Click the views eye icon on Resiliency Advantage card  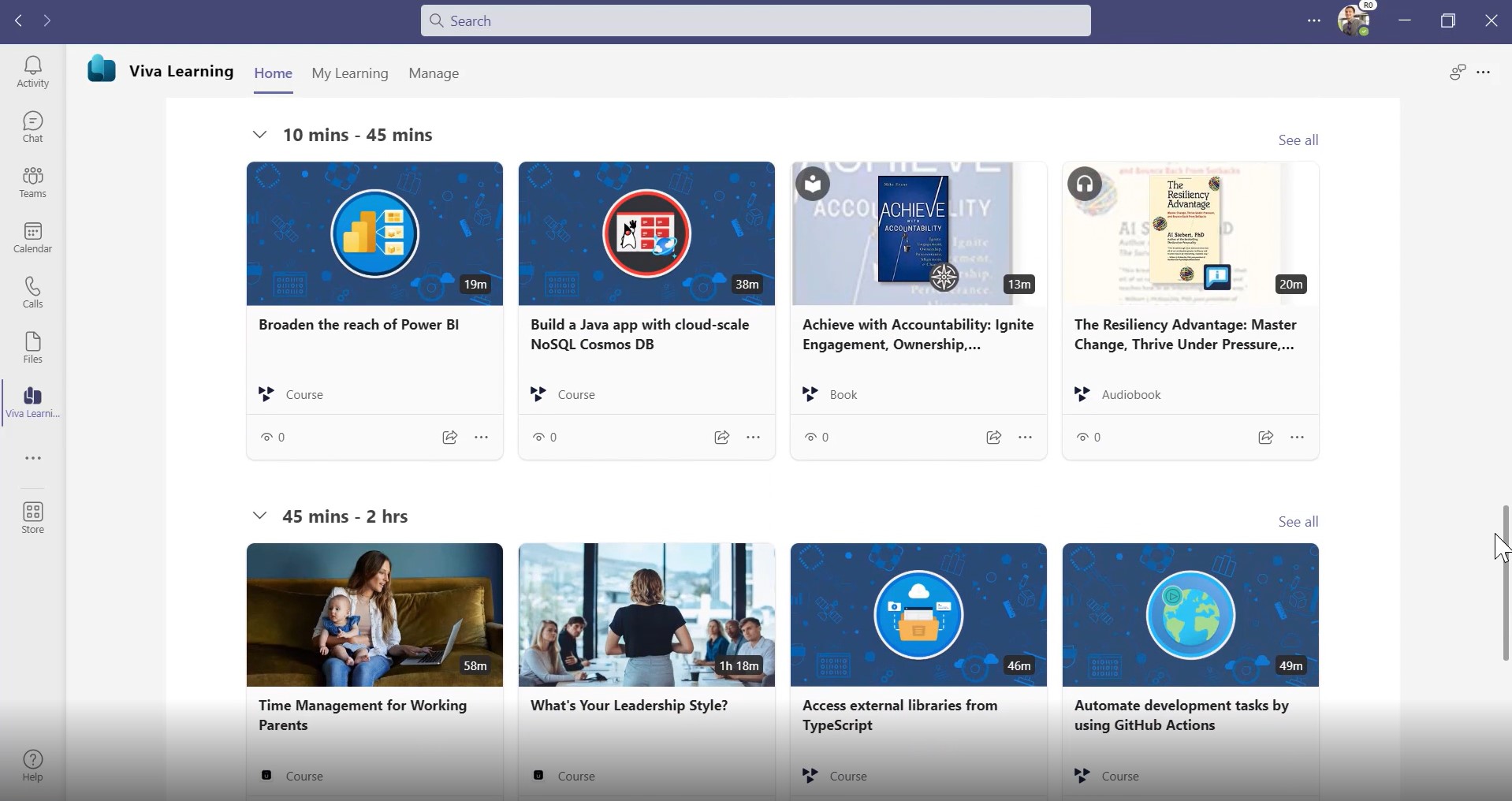(1082, 438)
